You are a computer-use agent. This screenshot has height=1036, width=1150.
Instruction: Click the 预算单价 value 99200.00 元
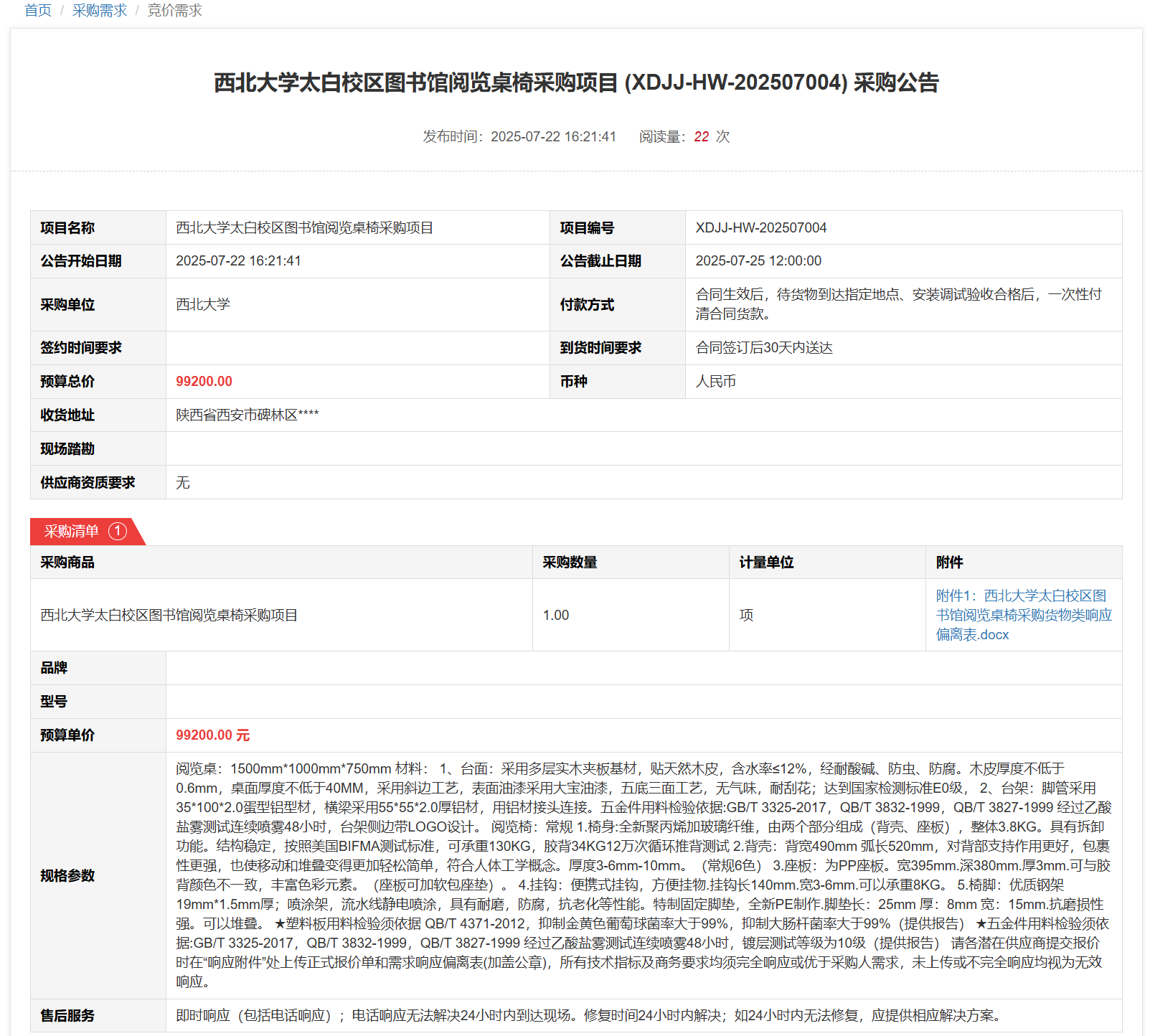(x=213, y=735)
